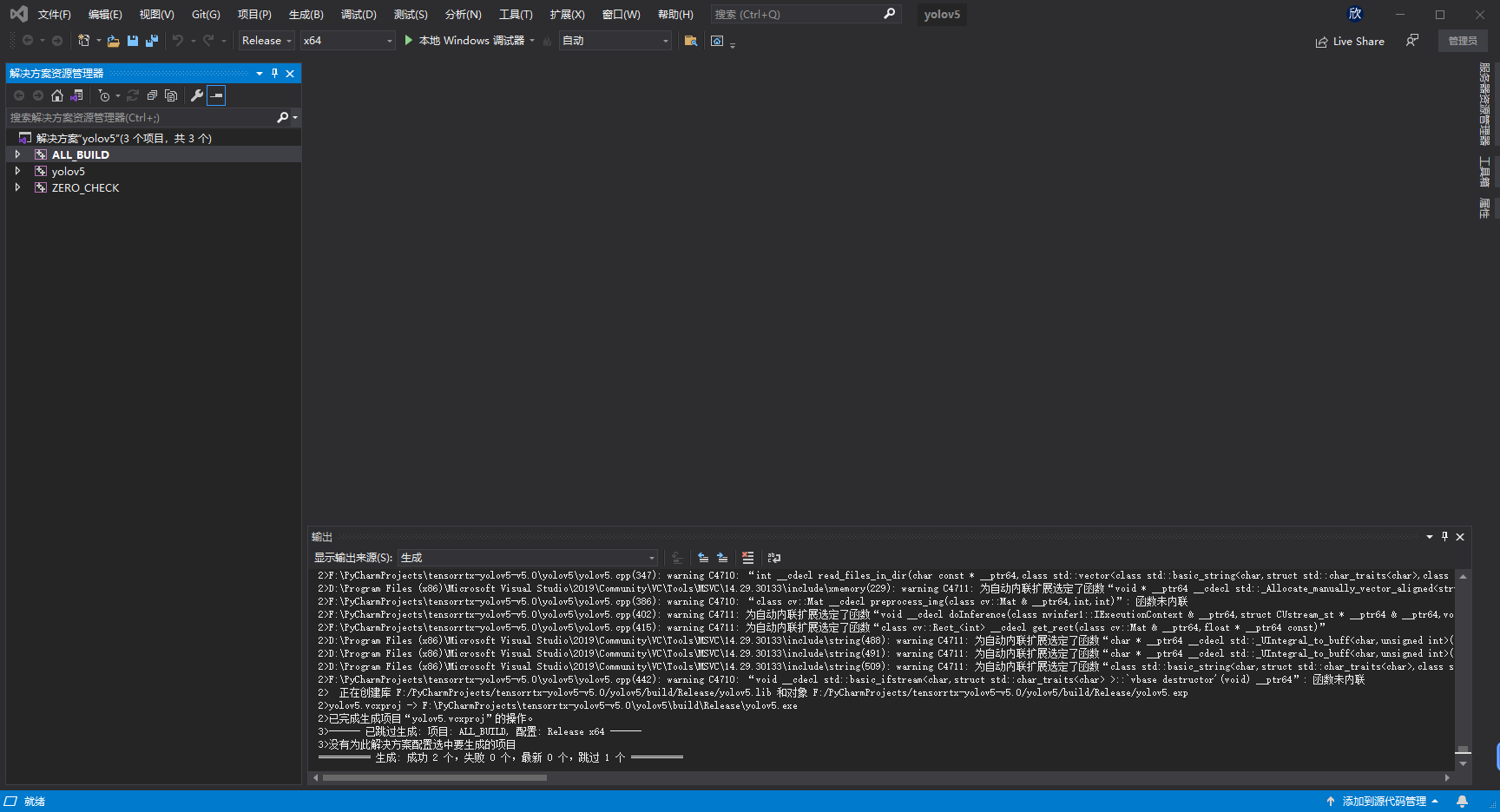Image resolution: width=1500 pixels, height=812 pixels.
Task: Pin the Output panel
Action: [1444, 537]
